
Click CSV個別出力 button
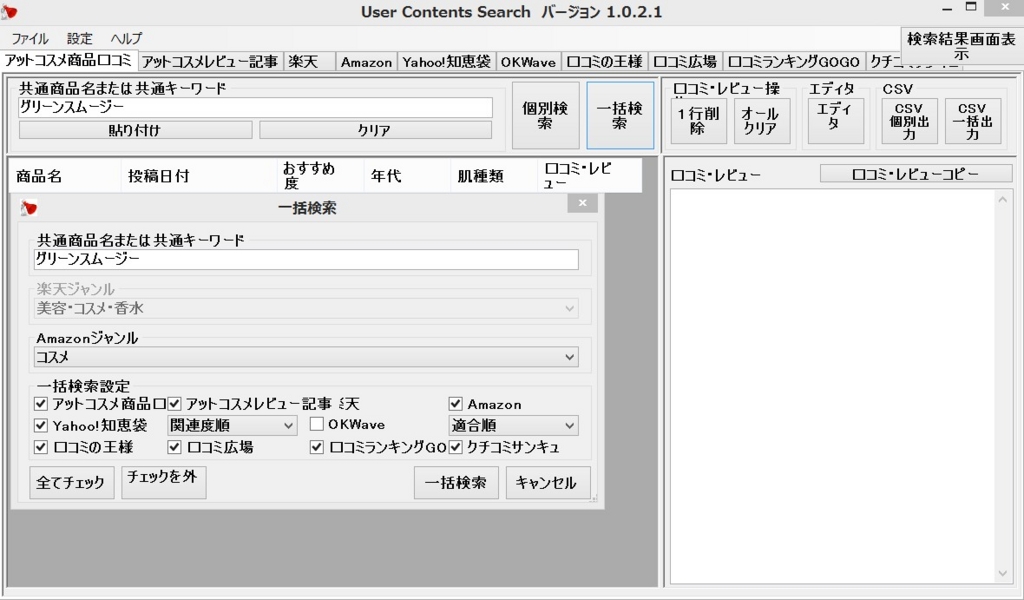[909, 121]
